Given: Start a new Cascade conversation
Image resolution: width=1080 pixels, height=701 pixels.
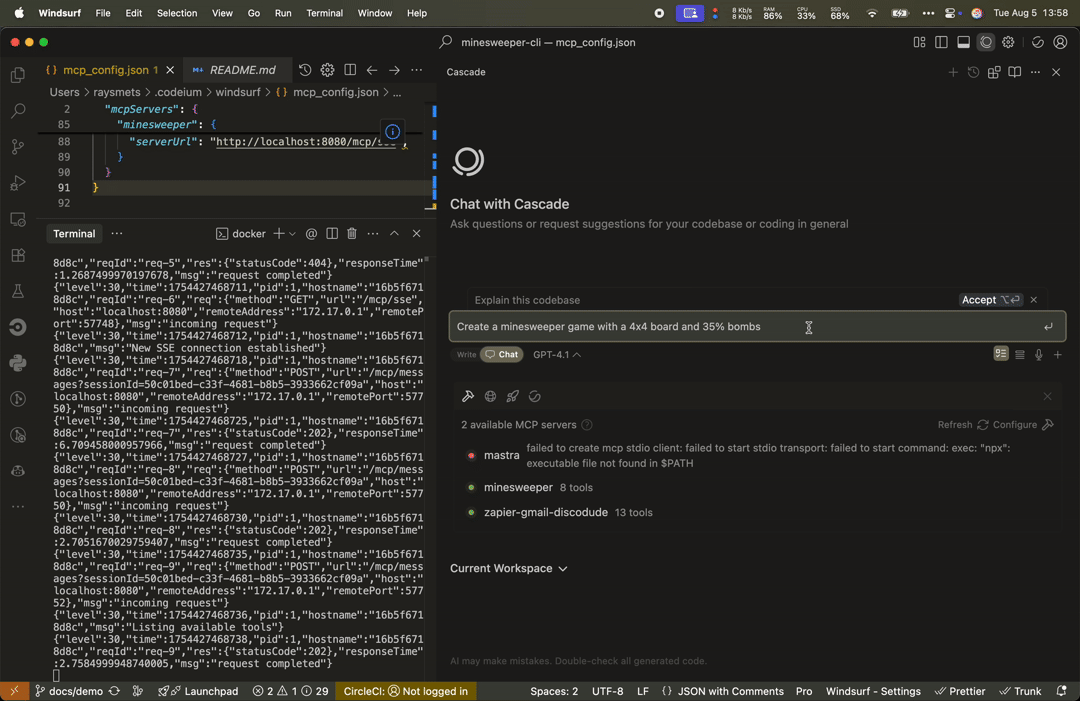Looking at the screenshot, I should click(953, 72).
